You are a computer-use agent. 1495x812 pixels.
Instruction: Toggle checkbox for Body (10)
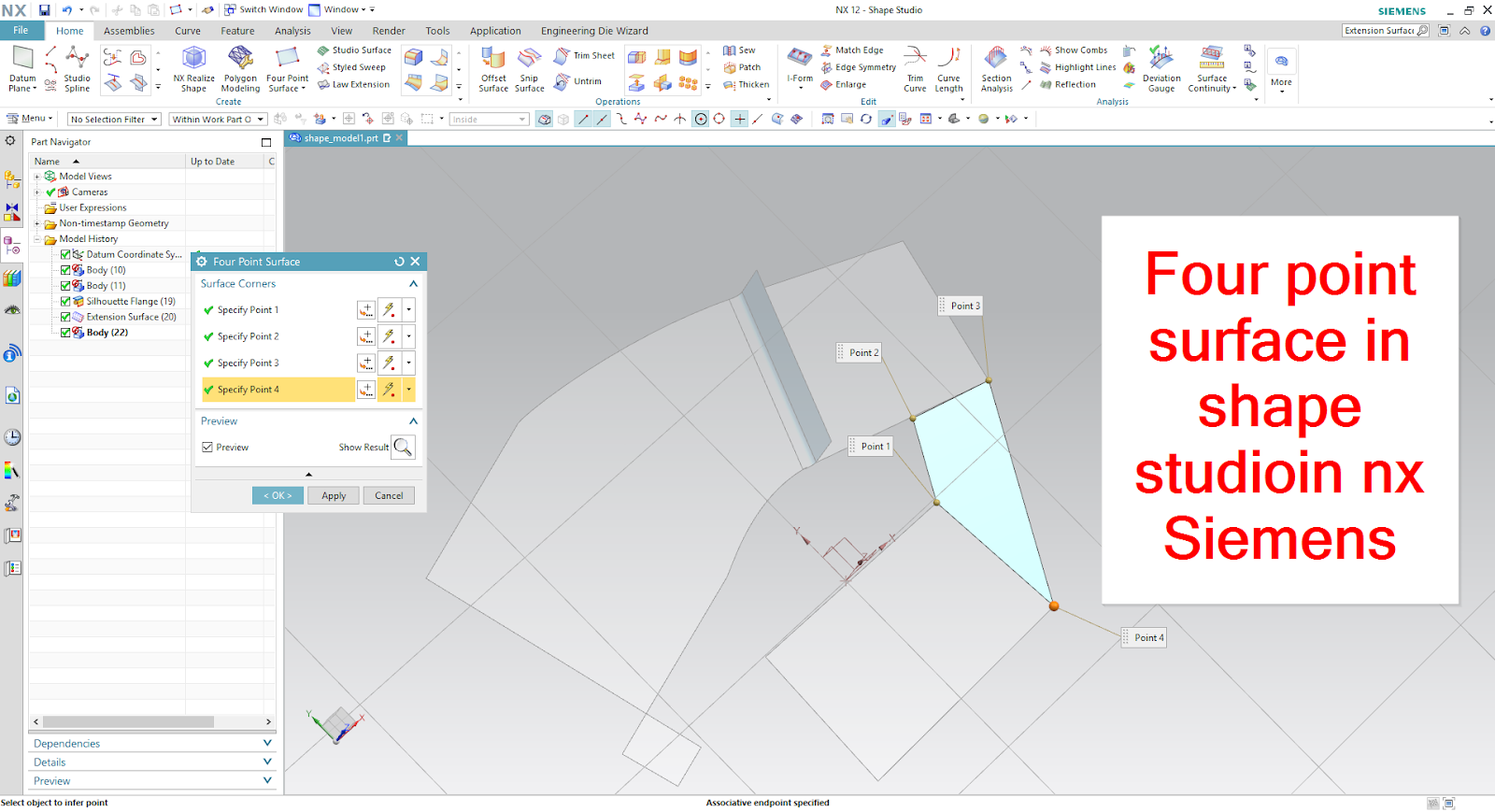coord(65,270)
